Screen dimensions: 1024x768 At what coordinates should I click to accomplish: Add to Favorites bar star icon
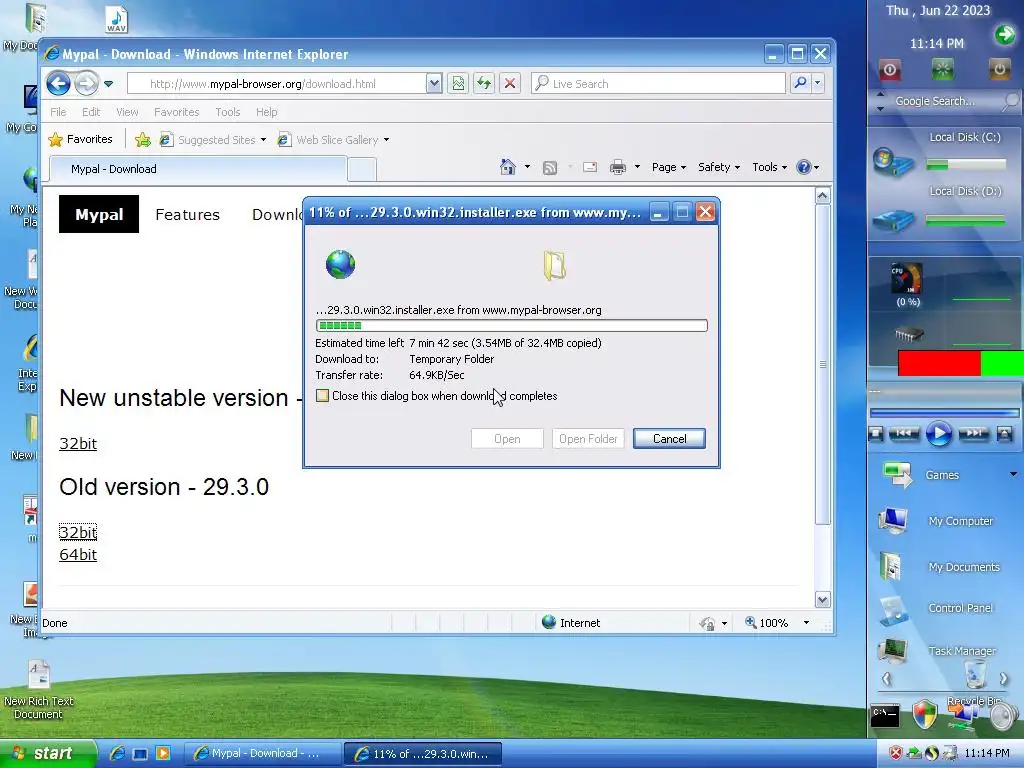(142, 139)
